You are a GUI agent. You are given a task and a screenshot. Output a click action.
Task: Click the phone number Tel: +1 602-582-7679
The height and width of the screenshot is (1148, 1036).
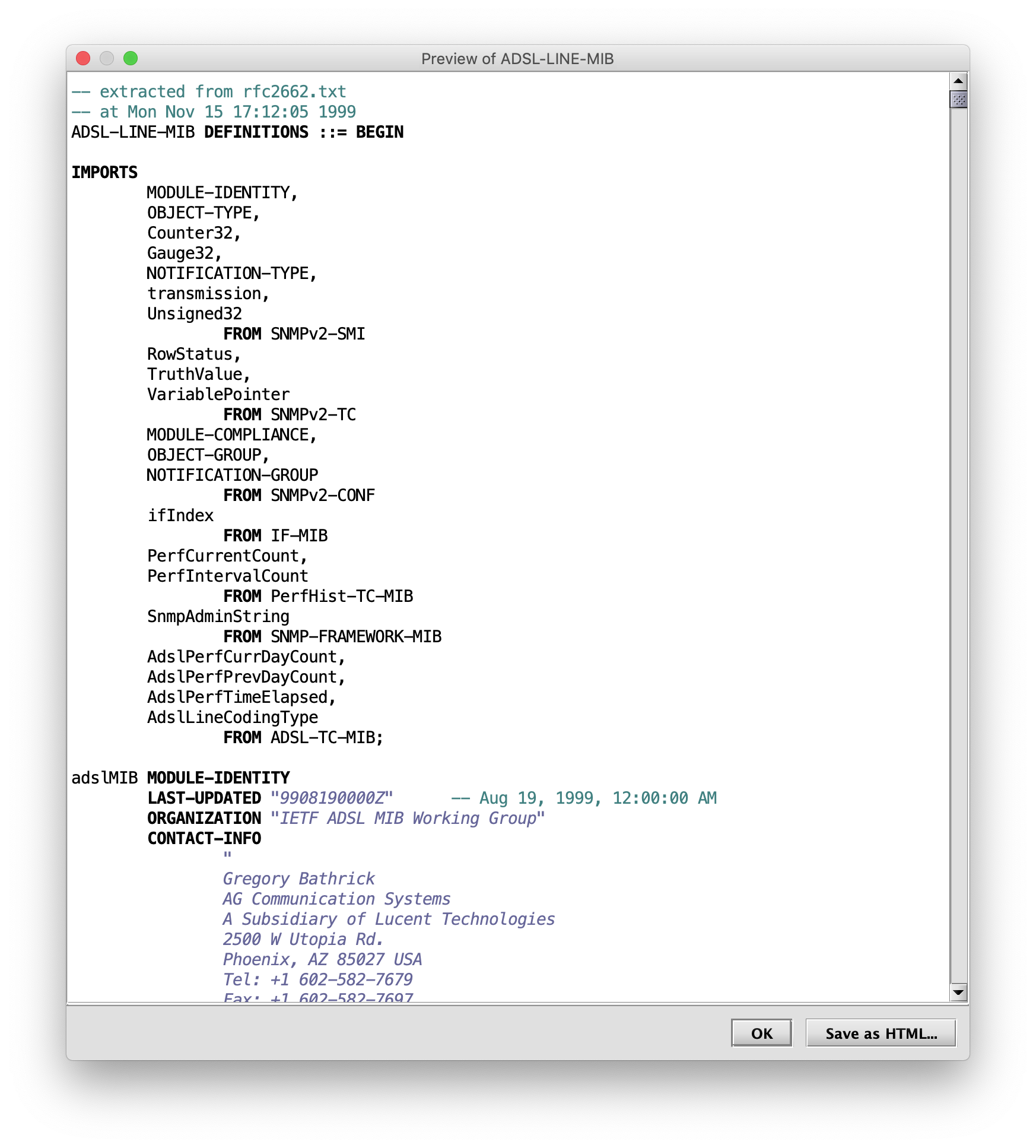pyautogui.click(x=319, y=979)
